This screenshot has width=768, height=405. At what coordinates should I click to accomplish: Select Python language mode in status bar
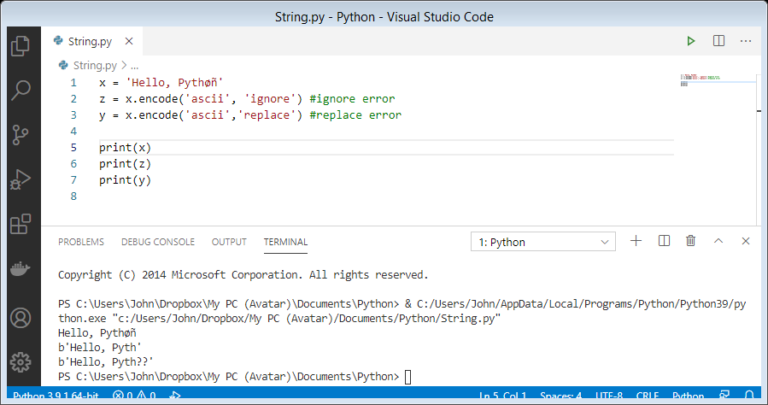tap(688, 397)
